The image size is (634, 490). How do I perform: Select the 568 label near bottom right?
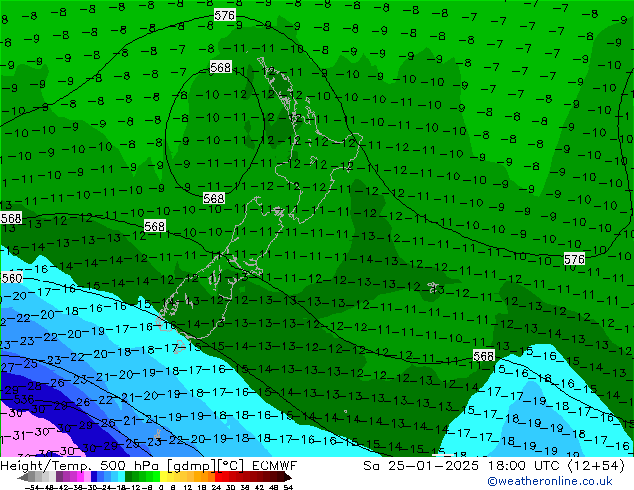484,356
